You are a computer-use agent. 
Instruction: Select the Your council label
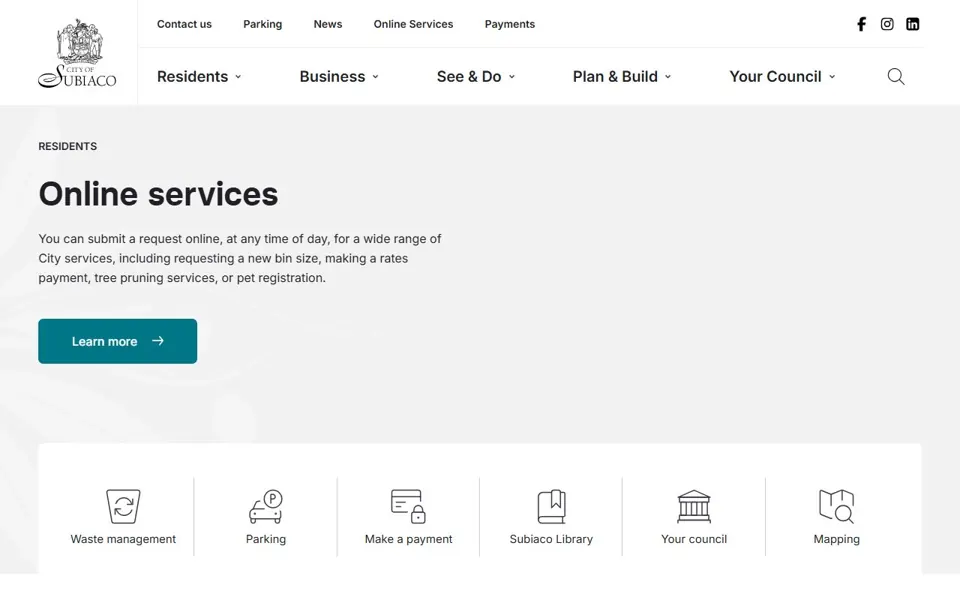[x=694, y=539]
